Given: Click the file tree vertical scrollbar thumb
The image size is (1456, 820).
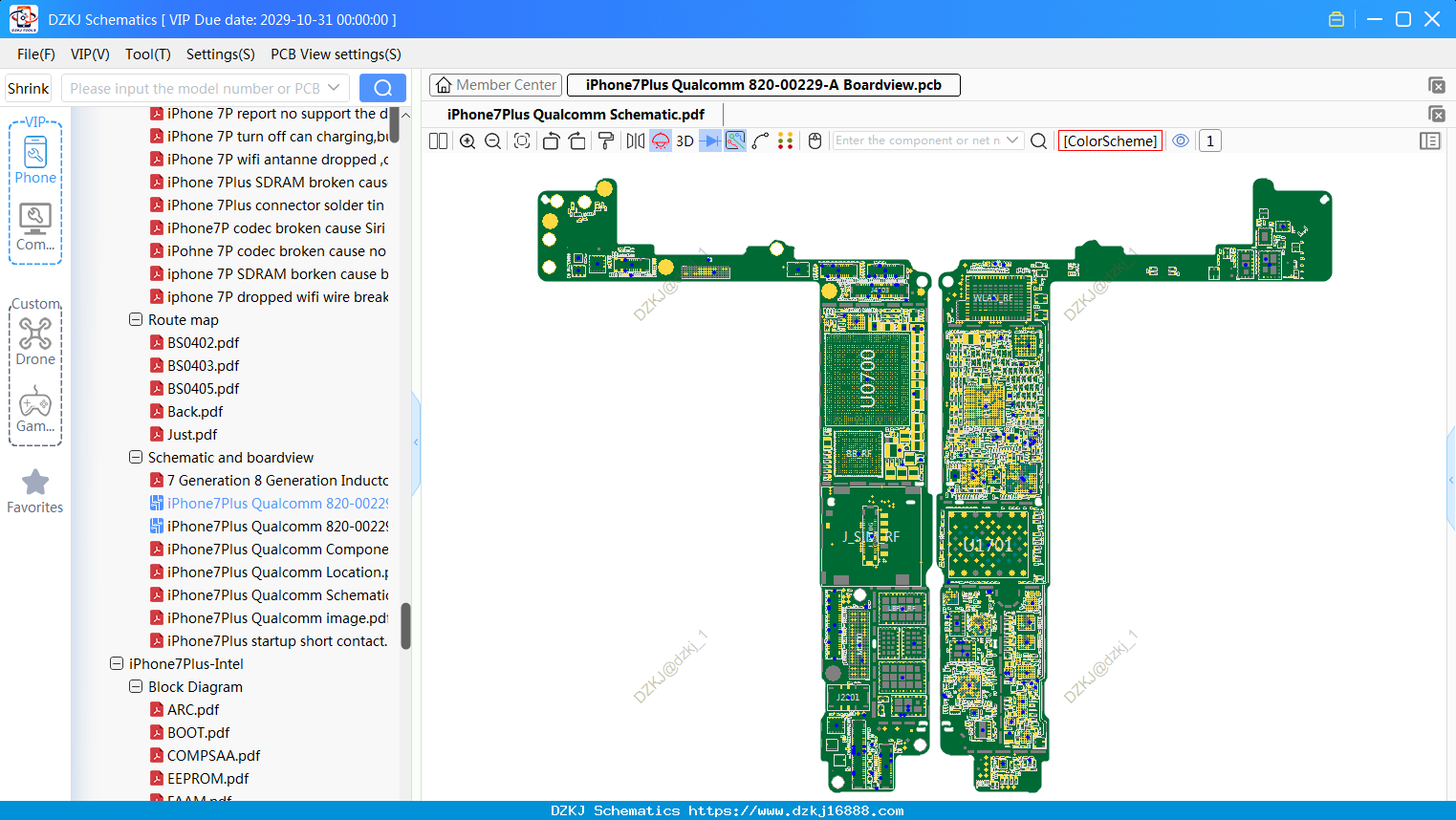Looking at the screenshot, I should pyautogui.click(x=405, y=626).
